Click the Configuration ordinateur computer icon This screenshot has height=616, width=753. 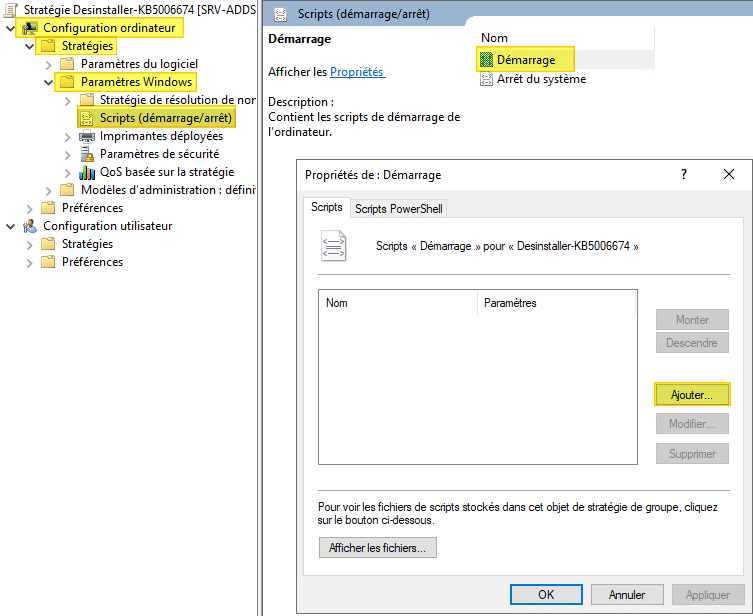tap(30, 28)
